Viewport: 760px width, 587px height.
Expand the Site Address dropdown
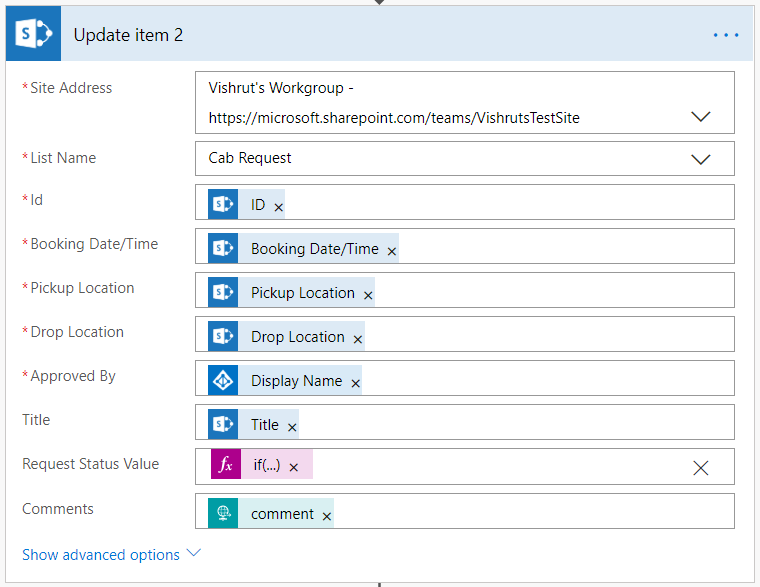(x=700, y=116)
